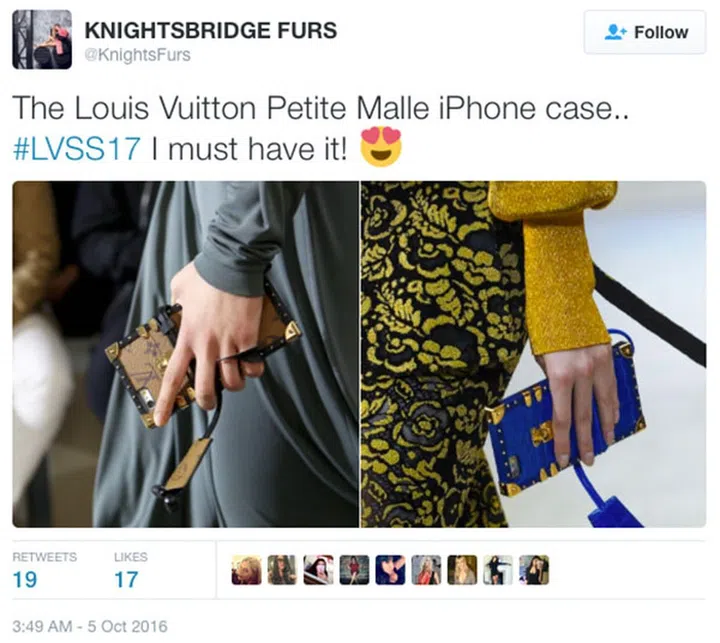
Task: View the right photo of the blue phone case
Action: click(534, 354)
